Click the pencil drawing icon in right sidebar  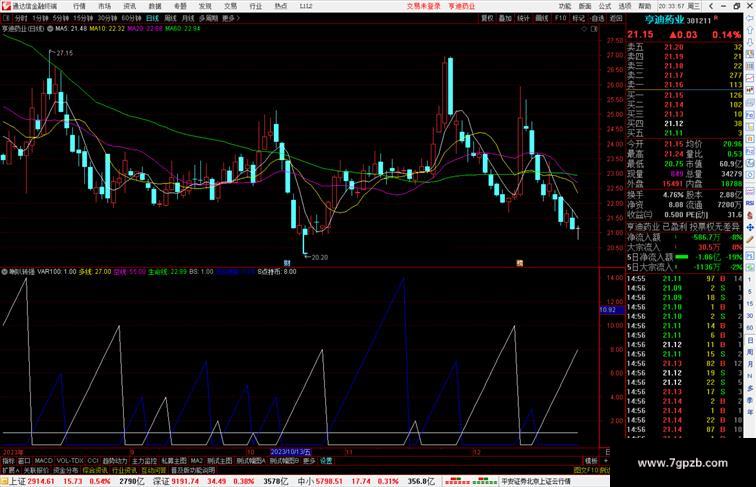coord(750,239)
